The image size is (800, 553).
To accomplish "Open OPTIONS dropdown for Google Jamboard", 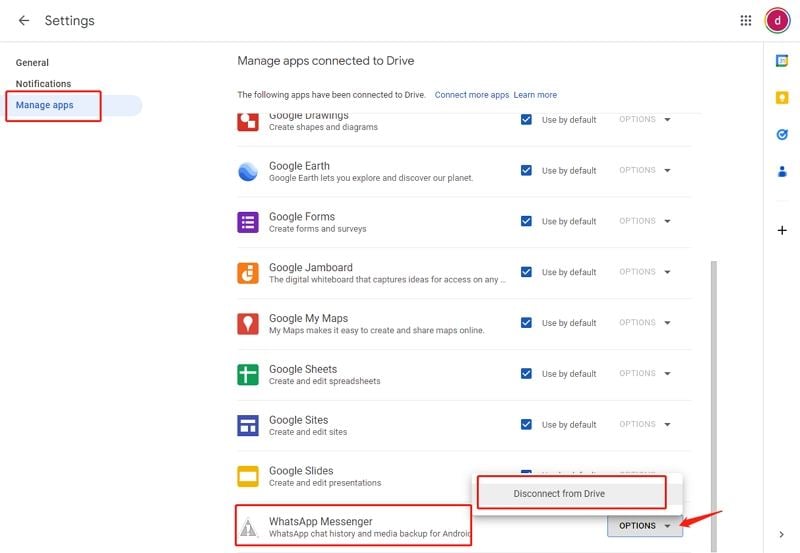I will click(x=645, y=272).
